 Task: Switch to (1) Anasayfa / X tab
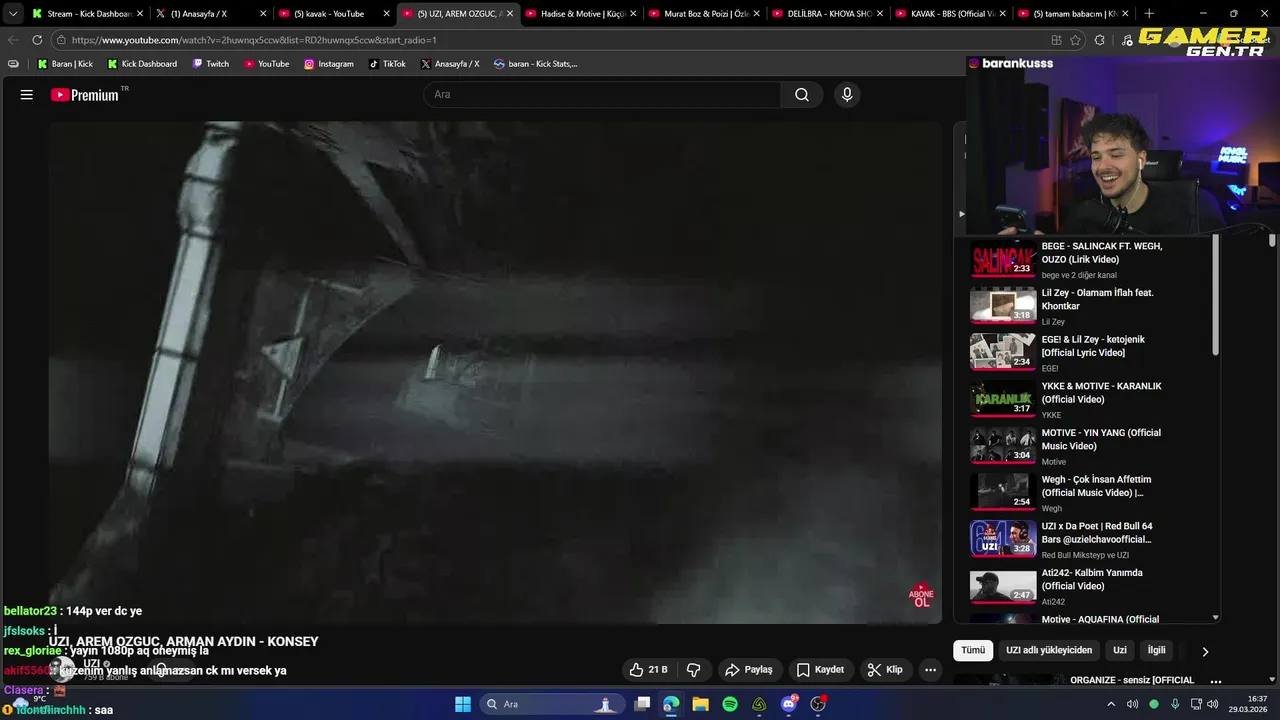click(211, 14)
